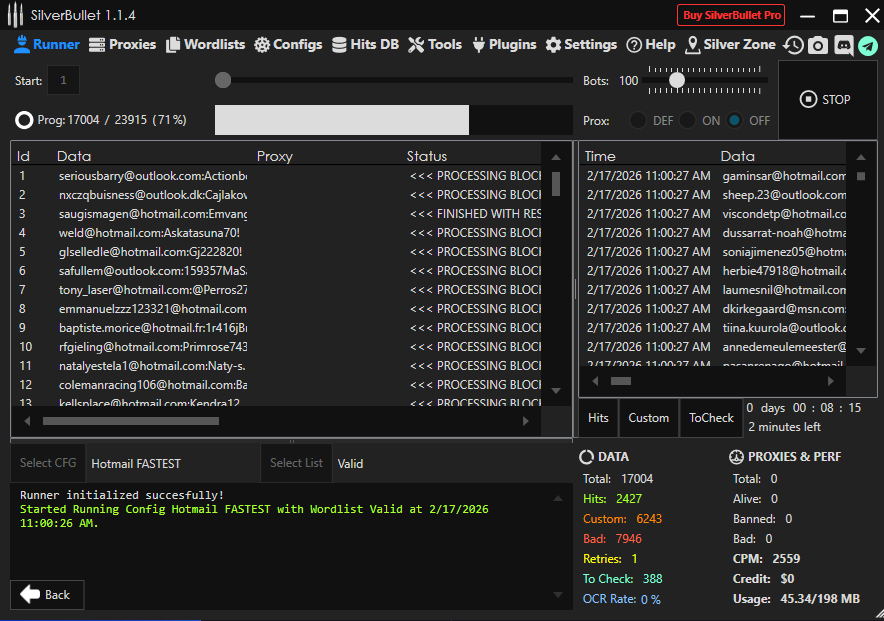Screen dimensions: 884x621
Task: Click the camera screenshot icon
Action: coord(818,45)
